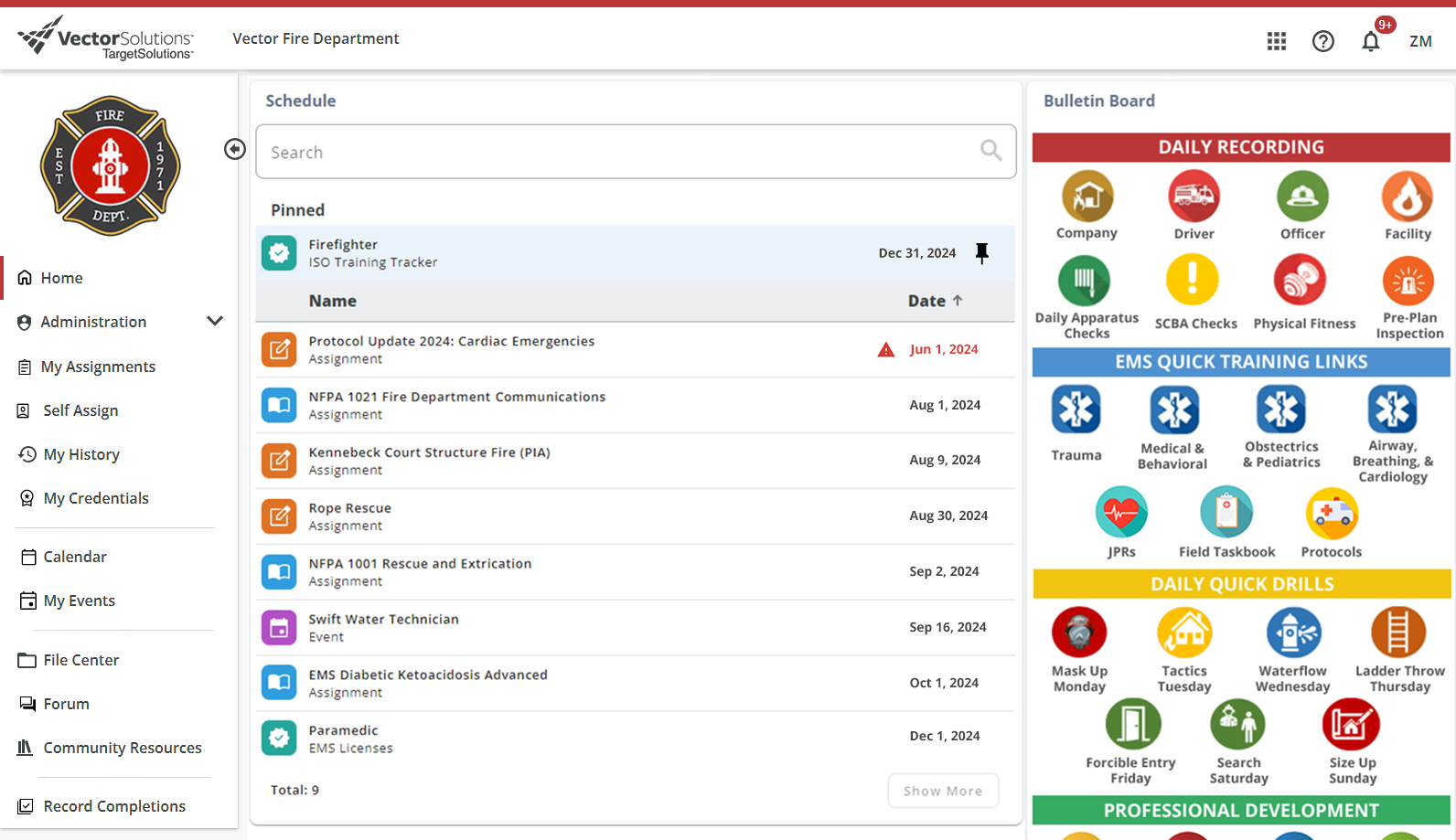
Task: Open Physical Fitness icon
Action: pos(1301,280)
